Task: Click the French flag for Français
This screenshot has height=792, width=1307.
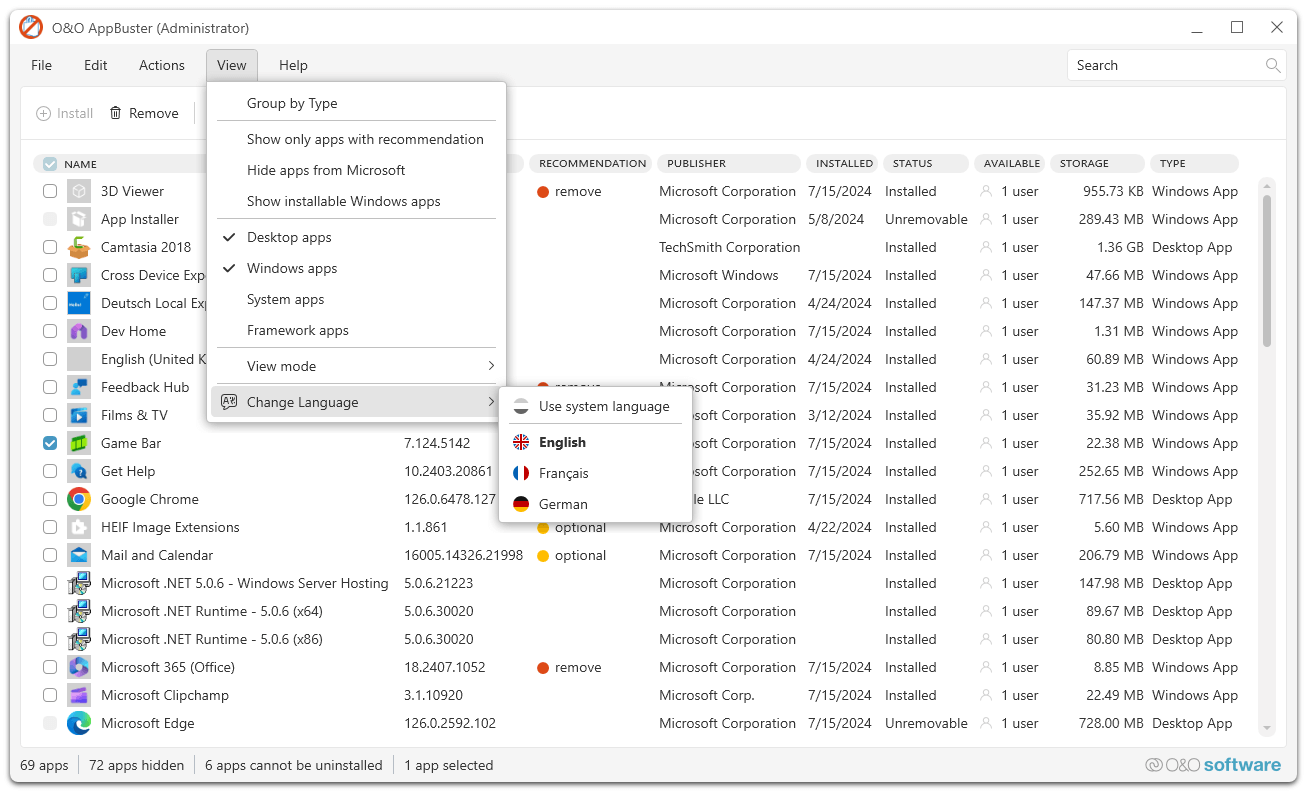Action: coord(521,473)
